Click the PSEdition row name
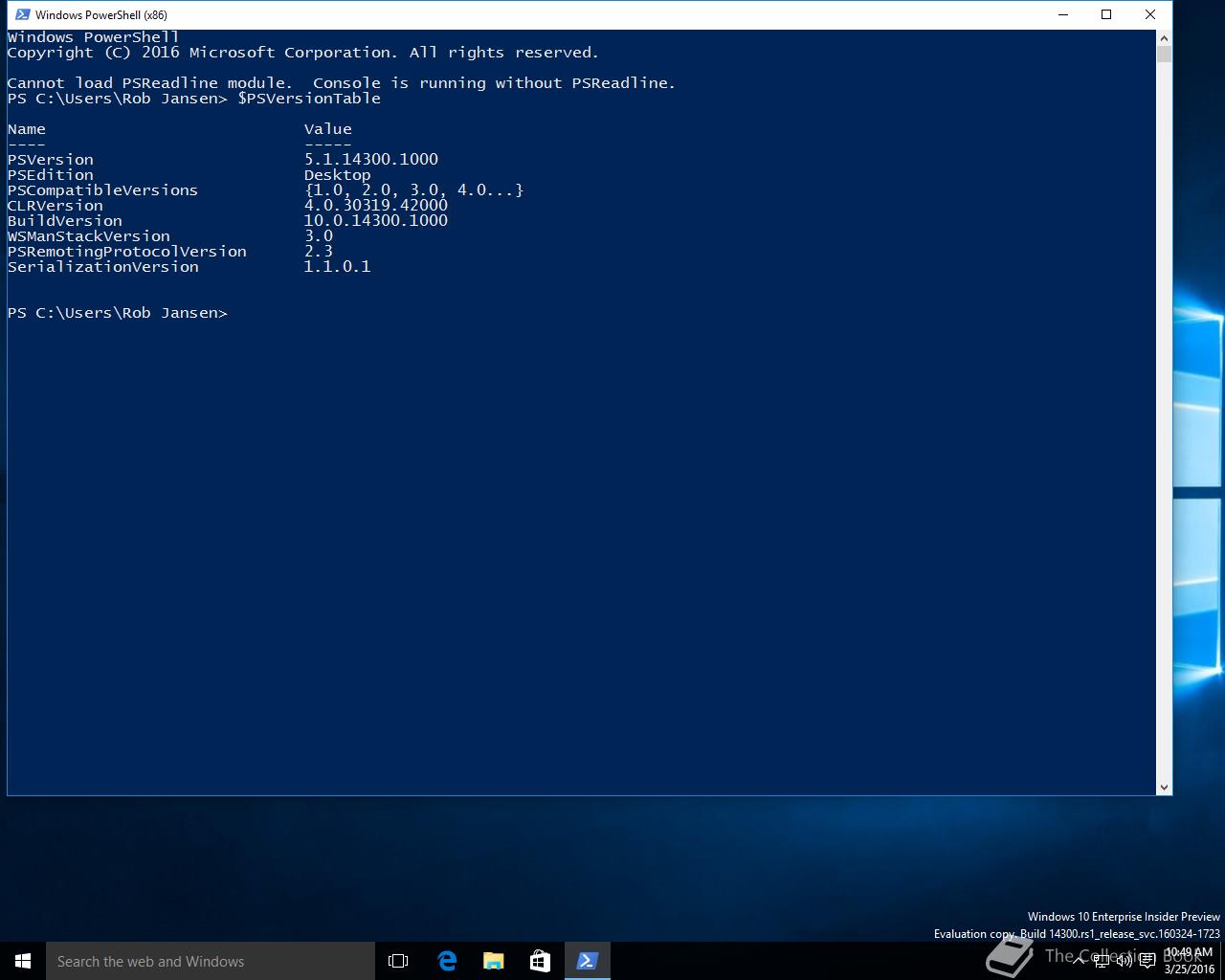The height and width of the screenshot is (980, 1225). coord(51,175)
